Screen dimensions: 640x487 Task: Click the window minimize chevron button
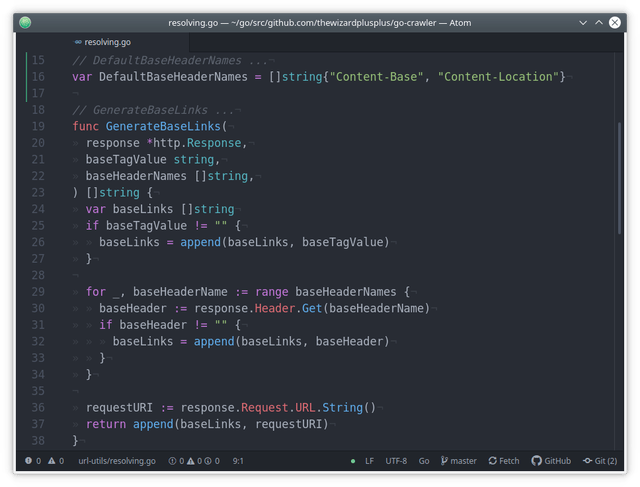[583, 22]
